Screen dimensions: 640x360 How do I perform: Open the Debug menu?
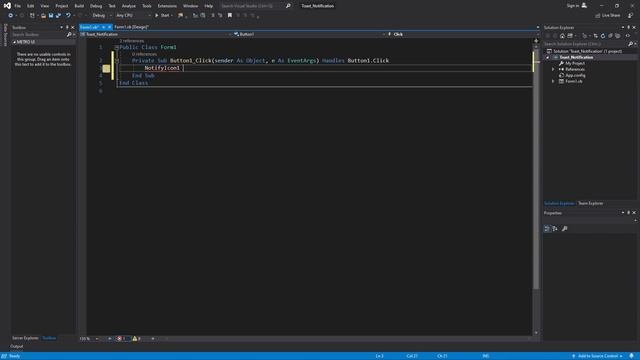pos(96,6)
